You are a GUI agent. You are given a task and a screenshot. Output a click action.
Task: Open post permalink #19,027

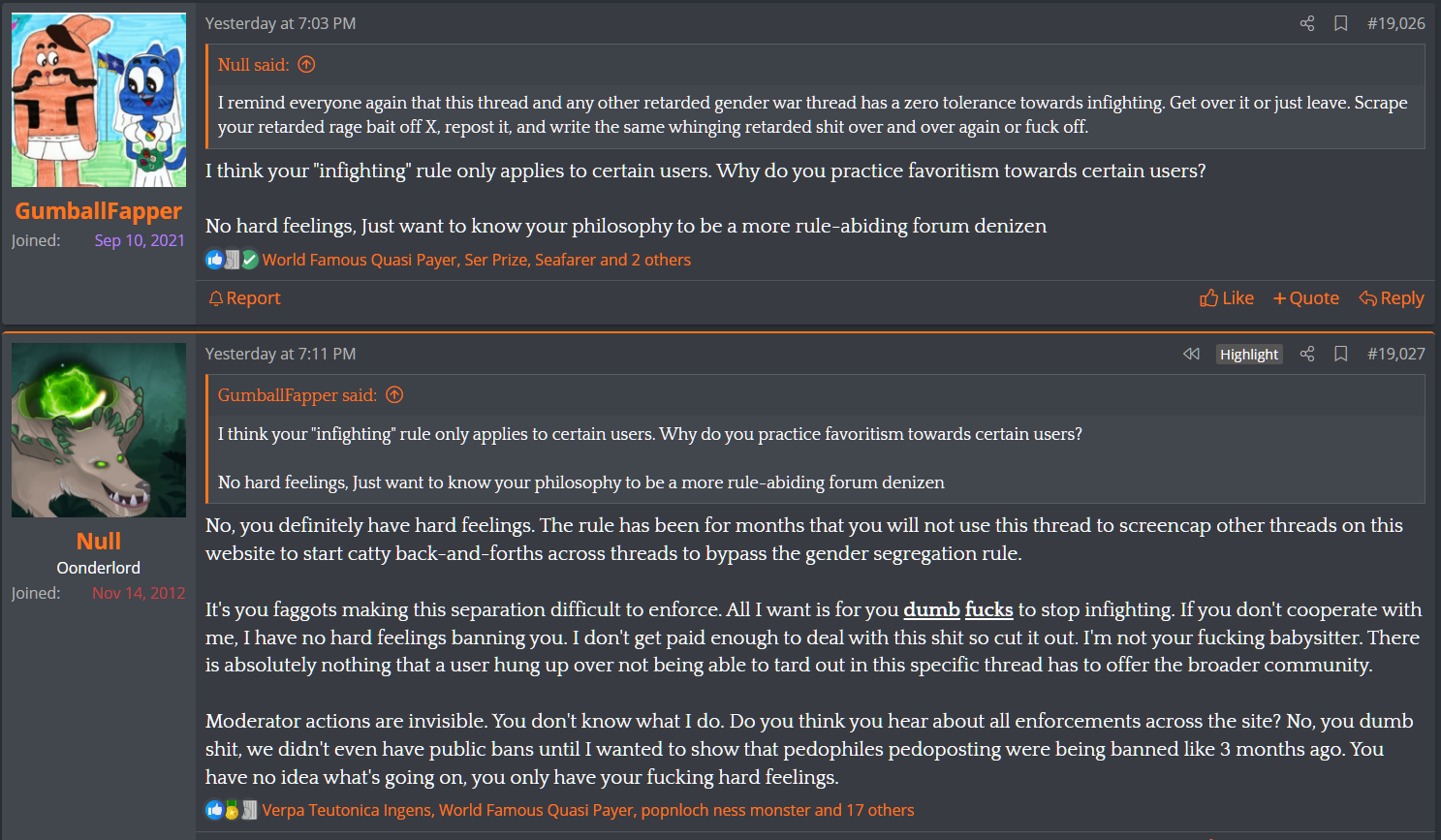1396,354
